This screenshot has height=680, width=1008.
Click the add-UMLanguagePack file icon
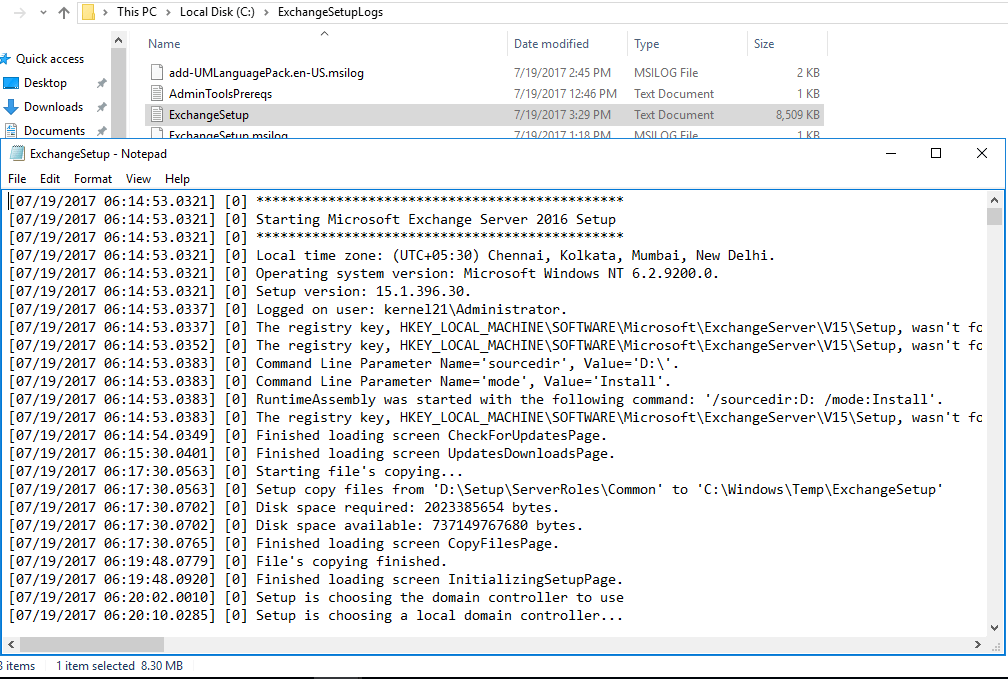click(156, 73)
